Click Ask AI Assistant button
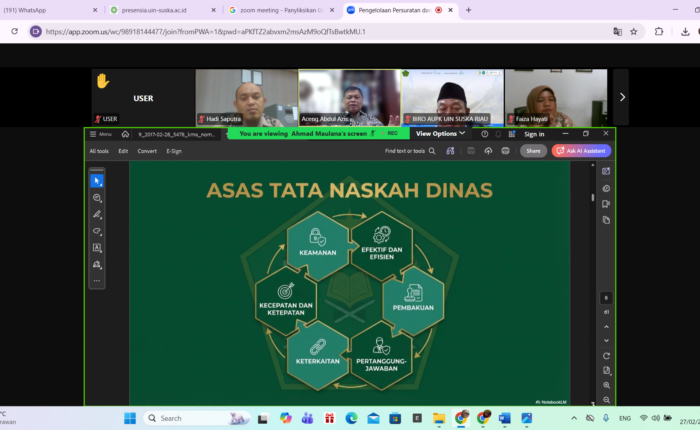Viewport: 700px width, 430px height. coord(581,151)
